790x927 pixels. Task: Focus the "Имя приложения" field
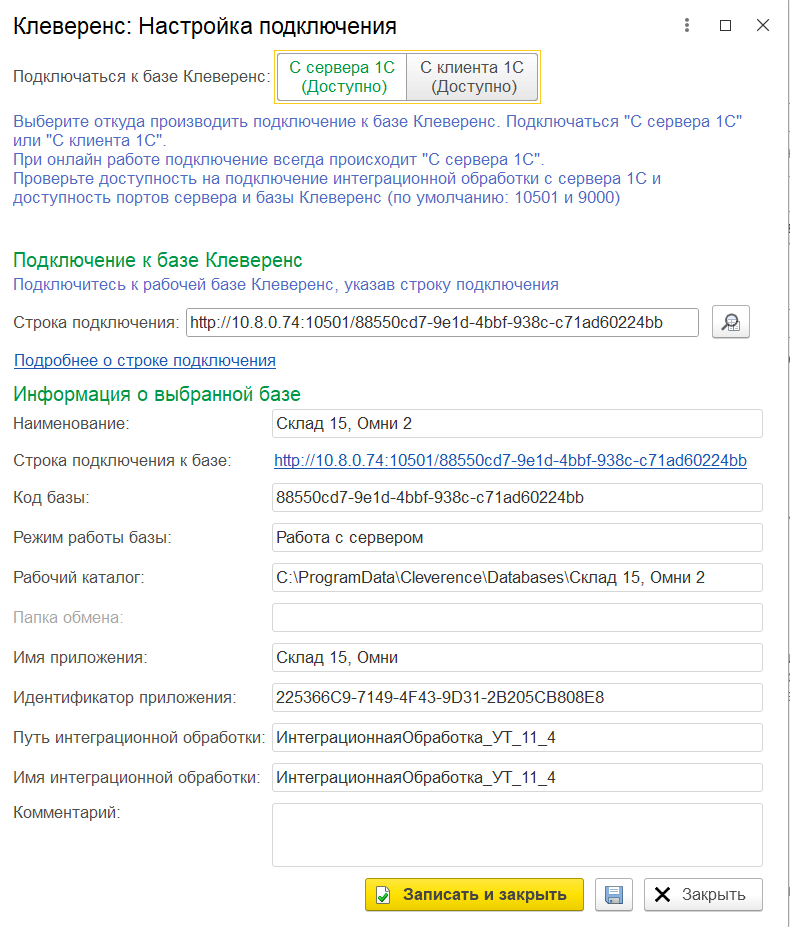tap(517, 657)
